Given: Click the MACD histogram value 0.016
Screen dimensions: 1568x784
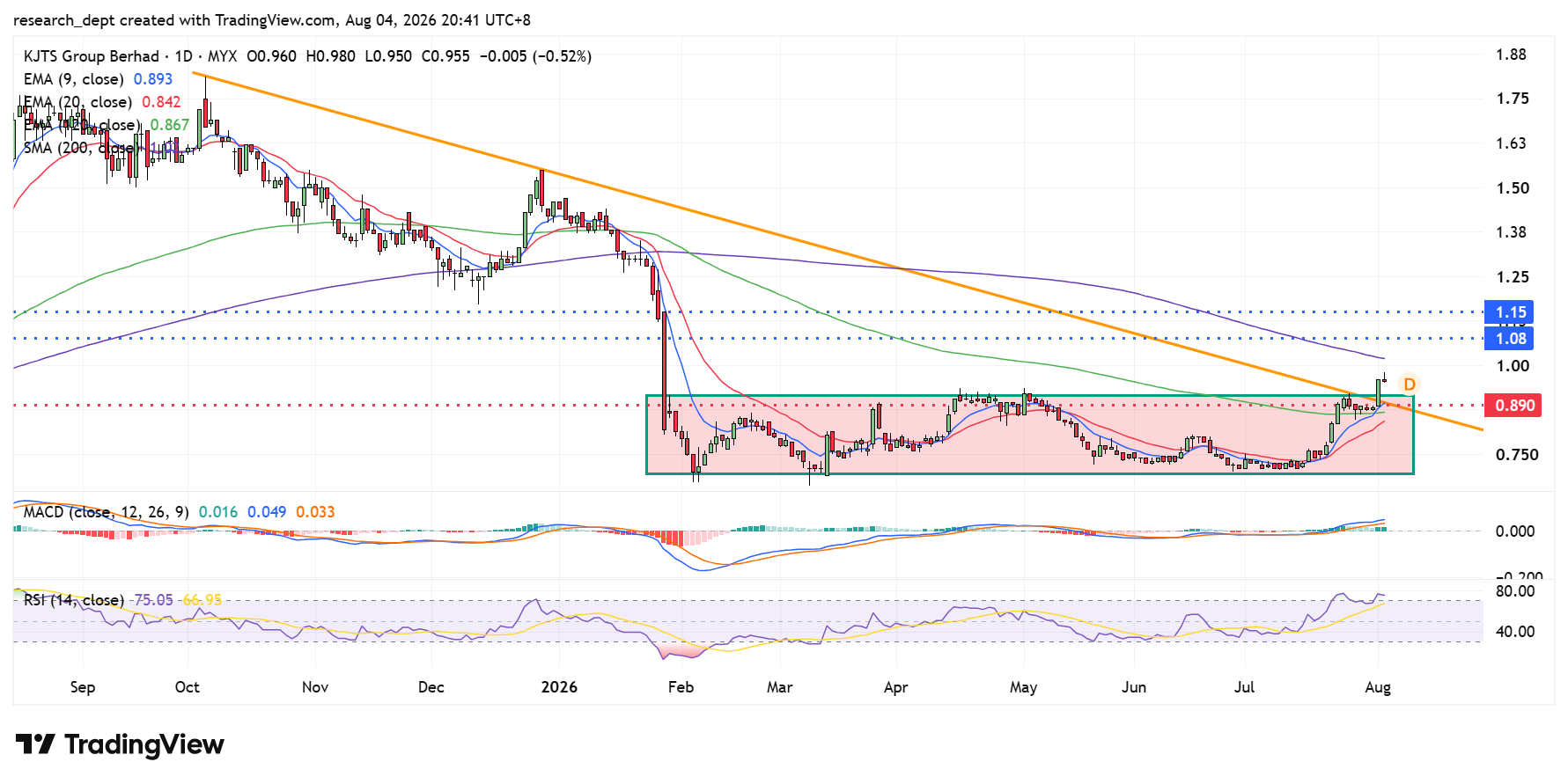Looking at the screenshot, I should 218,512.
